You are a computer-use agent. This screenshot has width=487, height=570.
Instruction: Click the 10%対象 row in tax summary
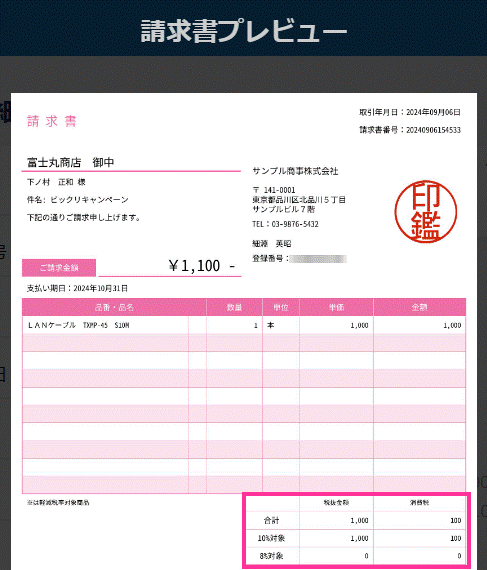pos(356,538)
